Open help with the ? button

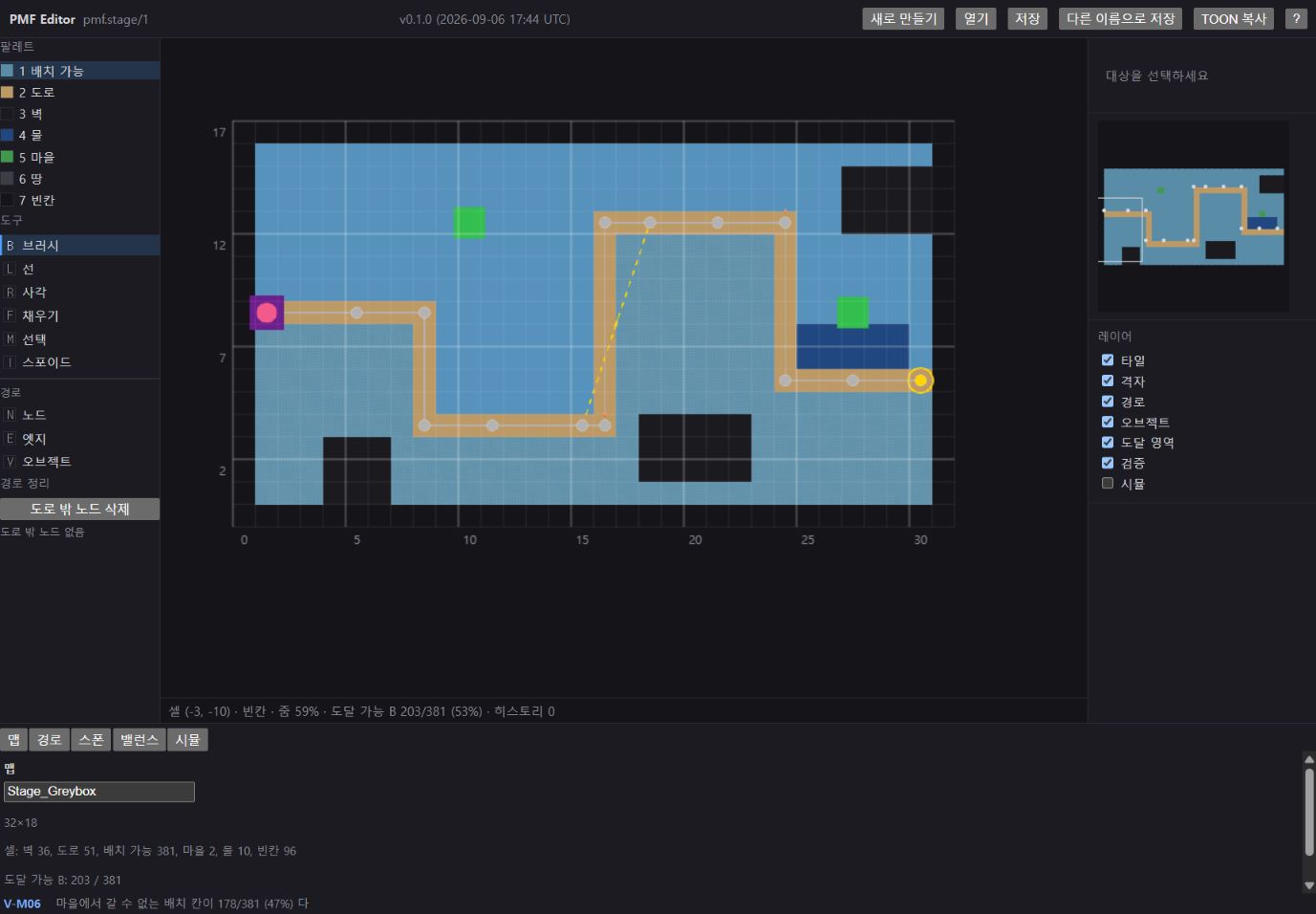[1296, 19]
